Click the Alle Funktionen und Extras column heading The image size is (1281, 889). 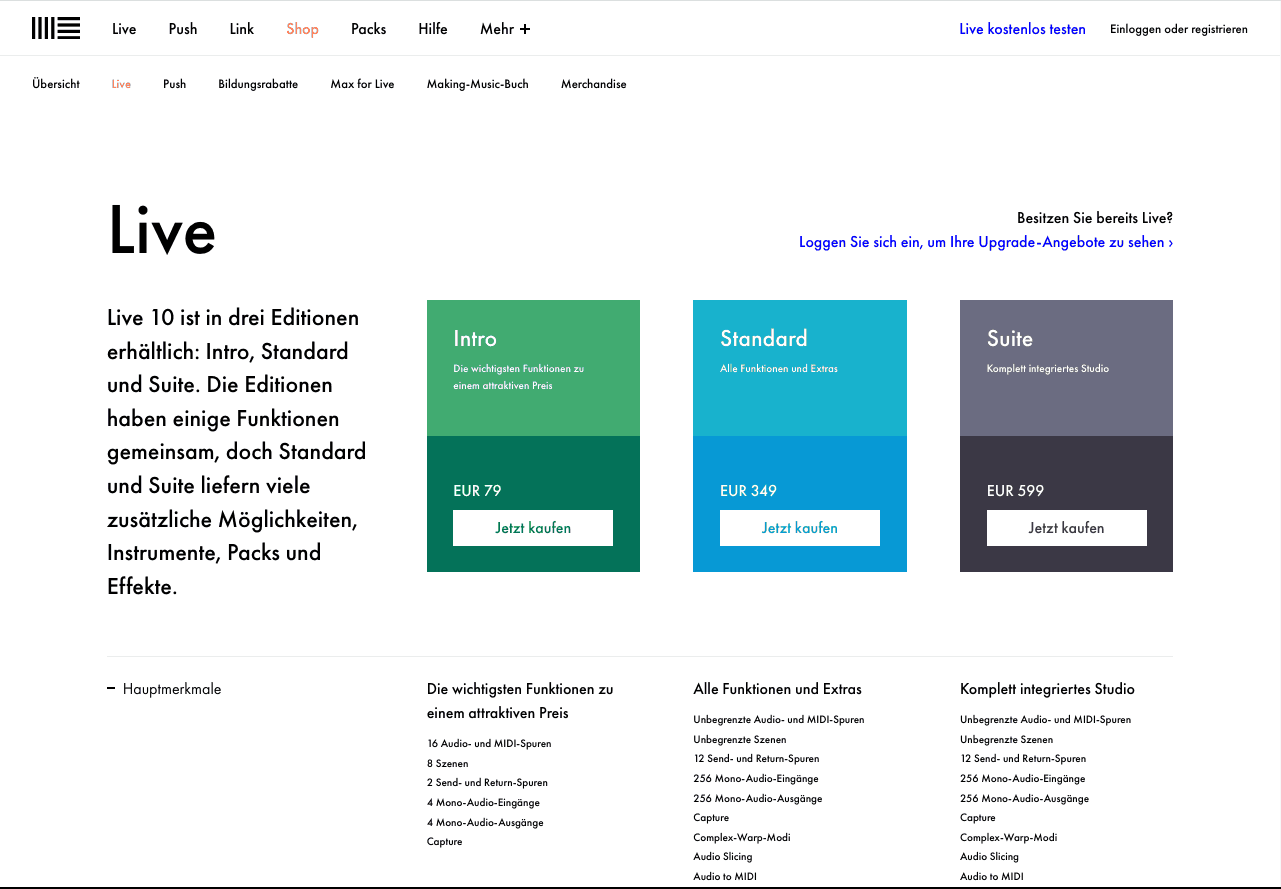777,689
